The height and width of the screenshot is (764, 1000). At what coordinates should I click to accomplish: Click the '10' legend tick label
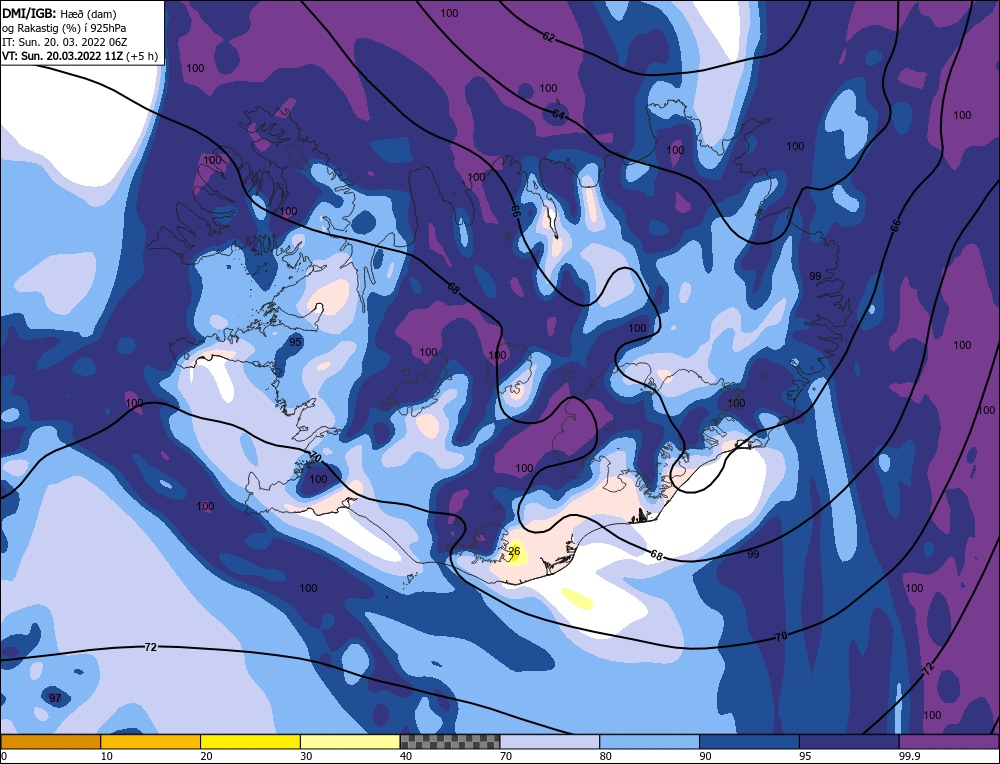click(107, 756)
